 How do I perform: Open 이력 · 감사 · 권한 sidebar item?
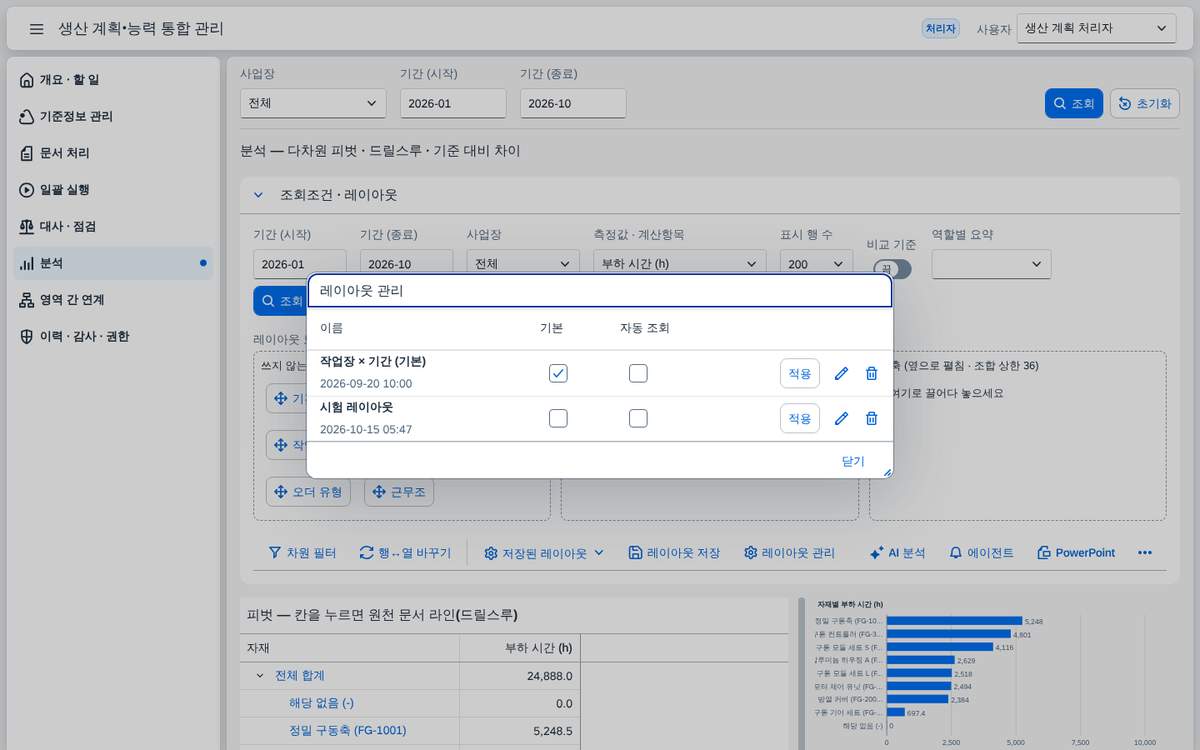click(x=114, y=336)
